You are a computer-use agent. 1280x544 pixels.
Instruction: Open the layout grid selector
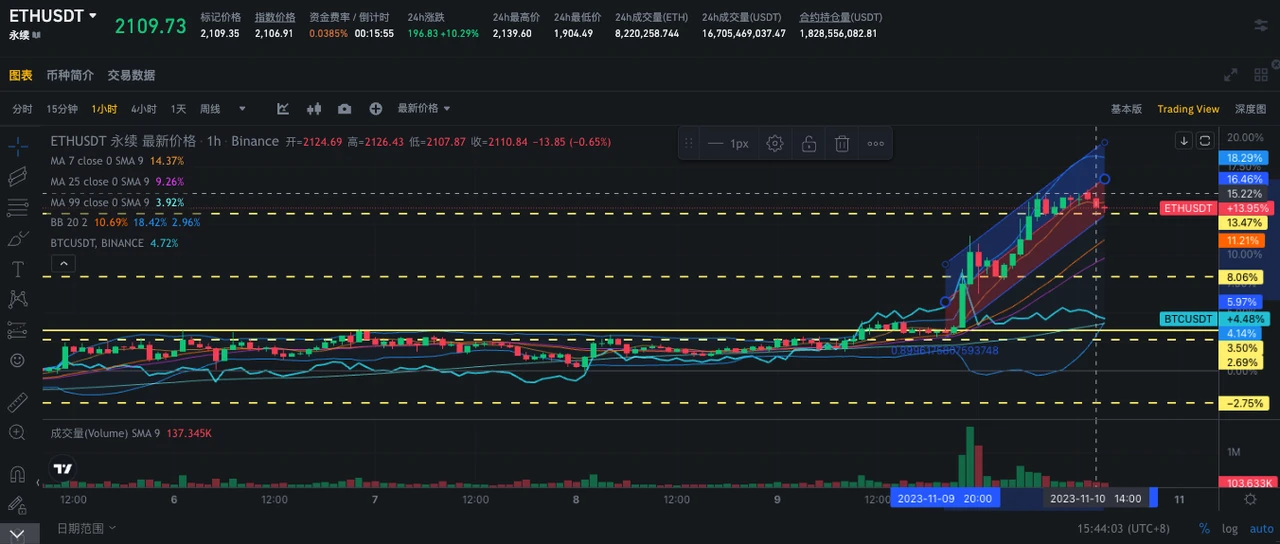point(1259,75)
